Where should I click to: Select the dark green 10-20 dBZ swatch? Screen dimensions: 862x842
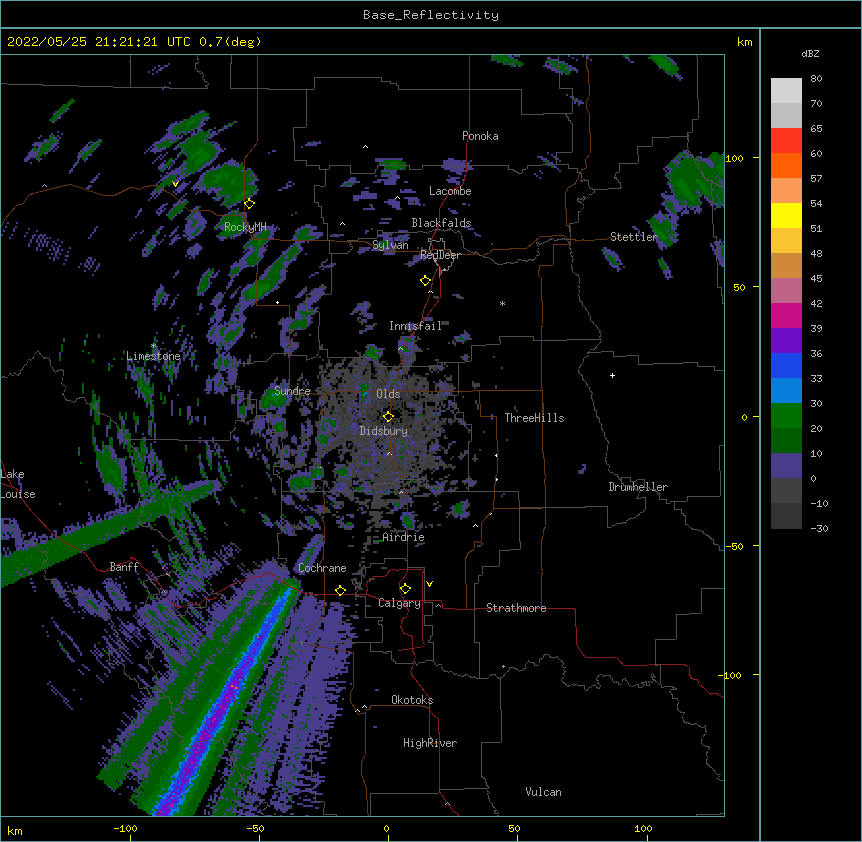tap(786, 441)
